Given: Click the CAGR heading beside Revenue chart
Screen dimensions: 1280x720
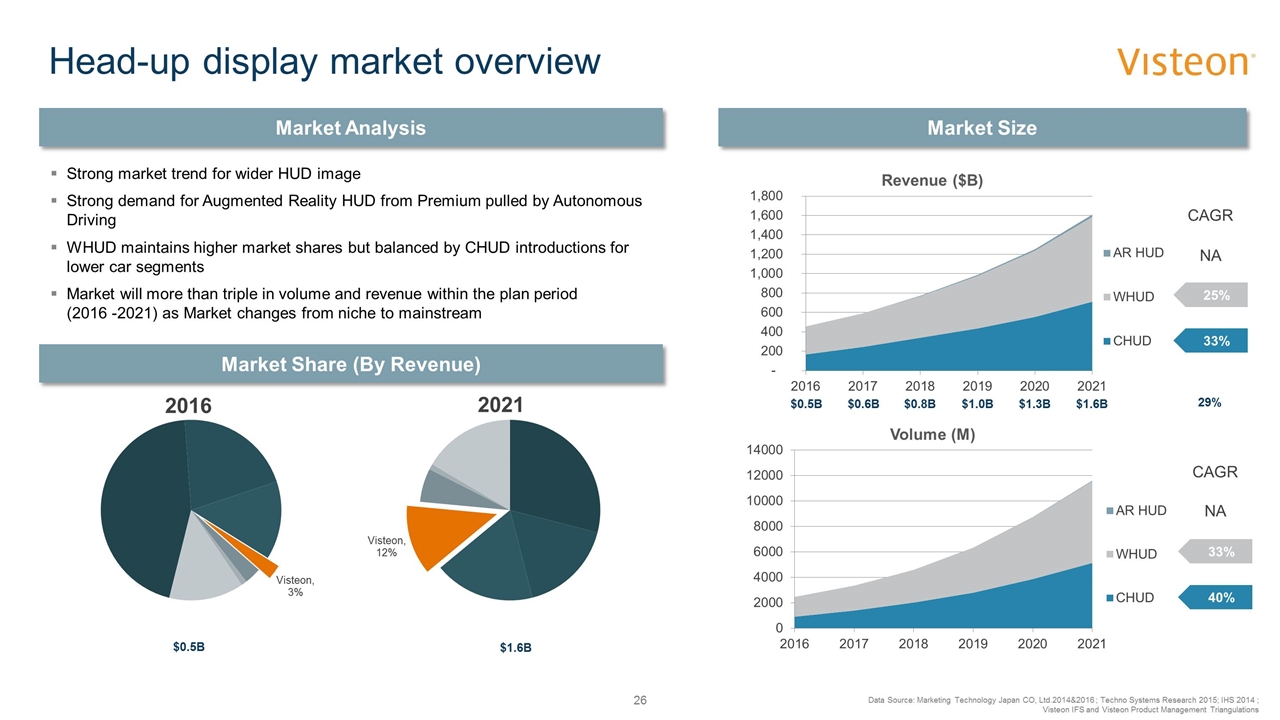Looking at the screenshot, I should pos(1210,215).
